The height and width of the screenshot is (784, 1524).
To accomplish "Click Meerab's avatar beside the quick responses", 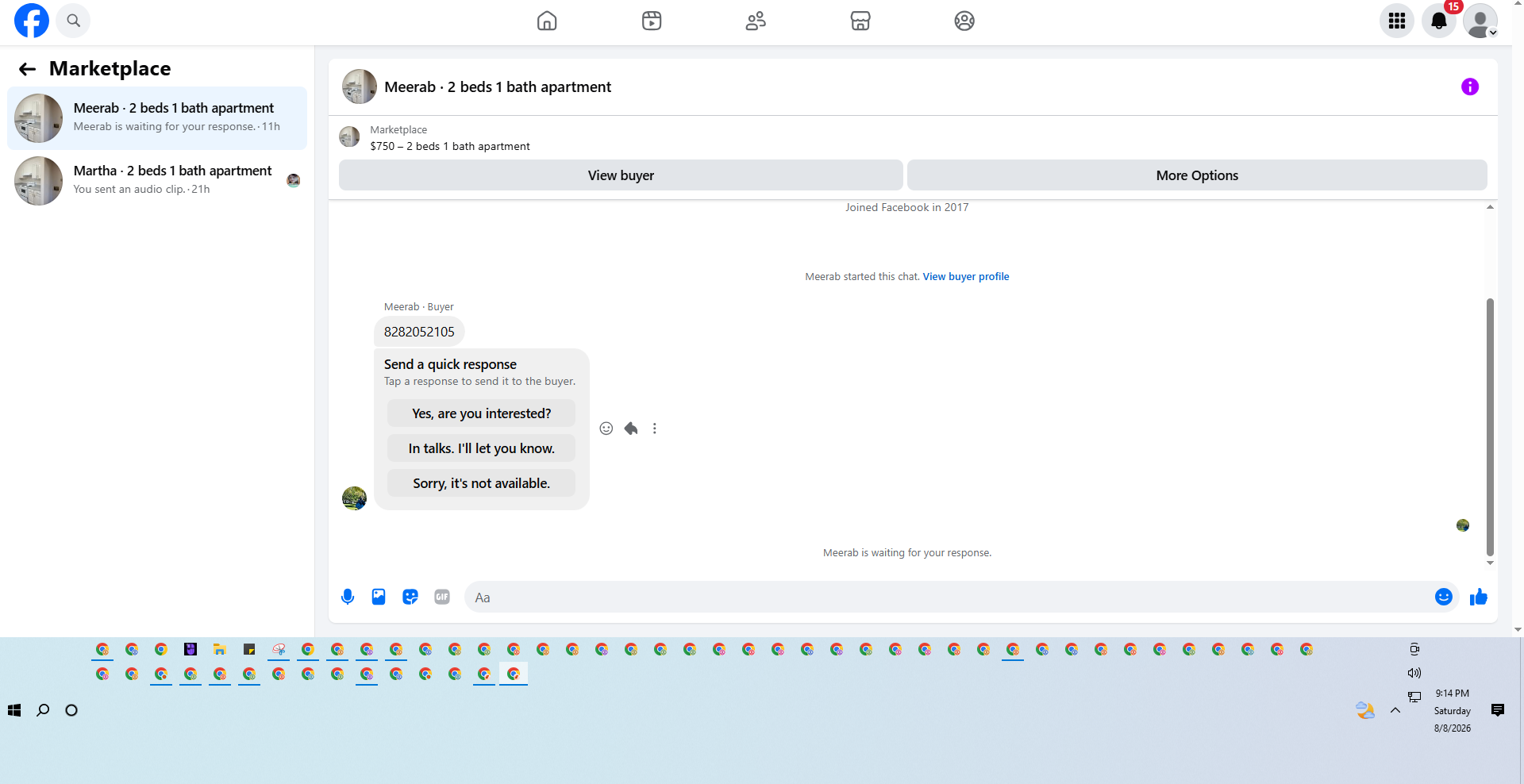I will pyautogui.click(x=354, y=498).
